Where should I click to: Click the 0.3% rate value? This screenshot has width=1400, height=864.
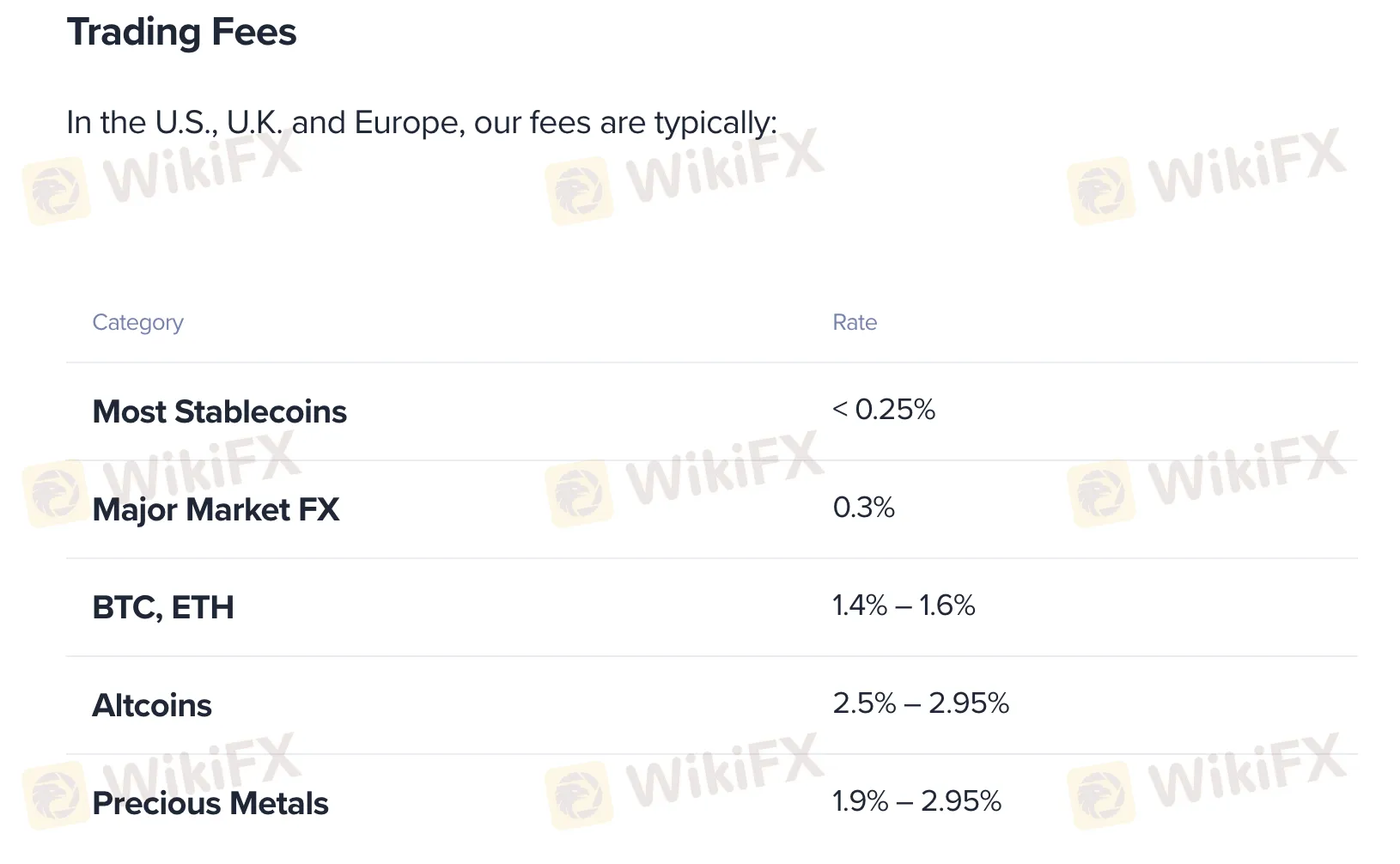(x=863, y=508)
